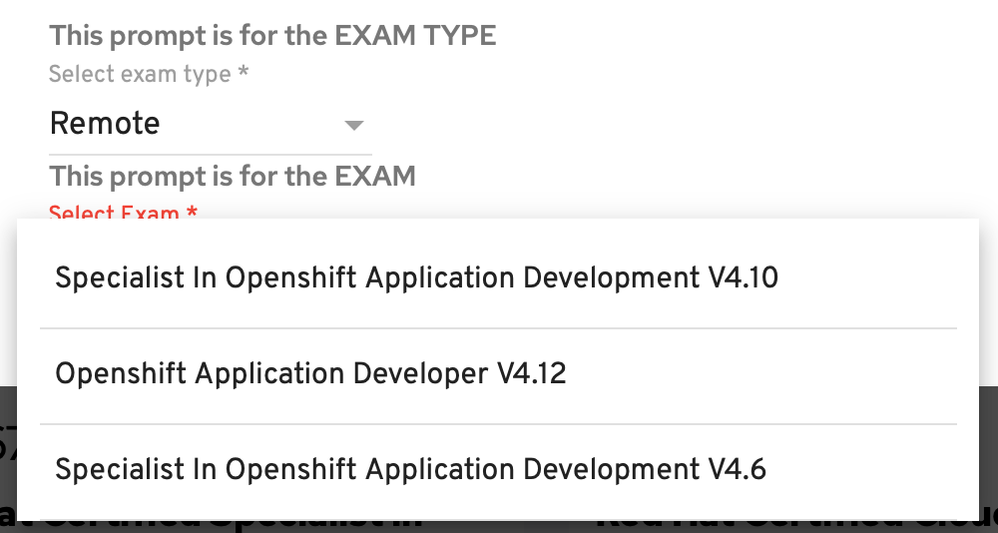Screen dimensions: 998x533
Task: Click the Certified Specialist title at bottom left
Action: [x=210, y=524]
